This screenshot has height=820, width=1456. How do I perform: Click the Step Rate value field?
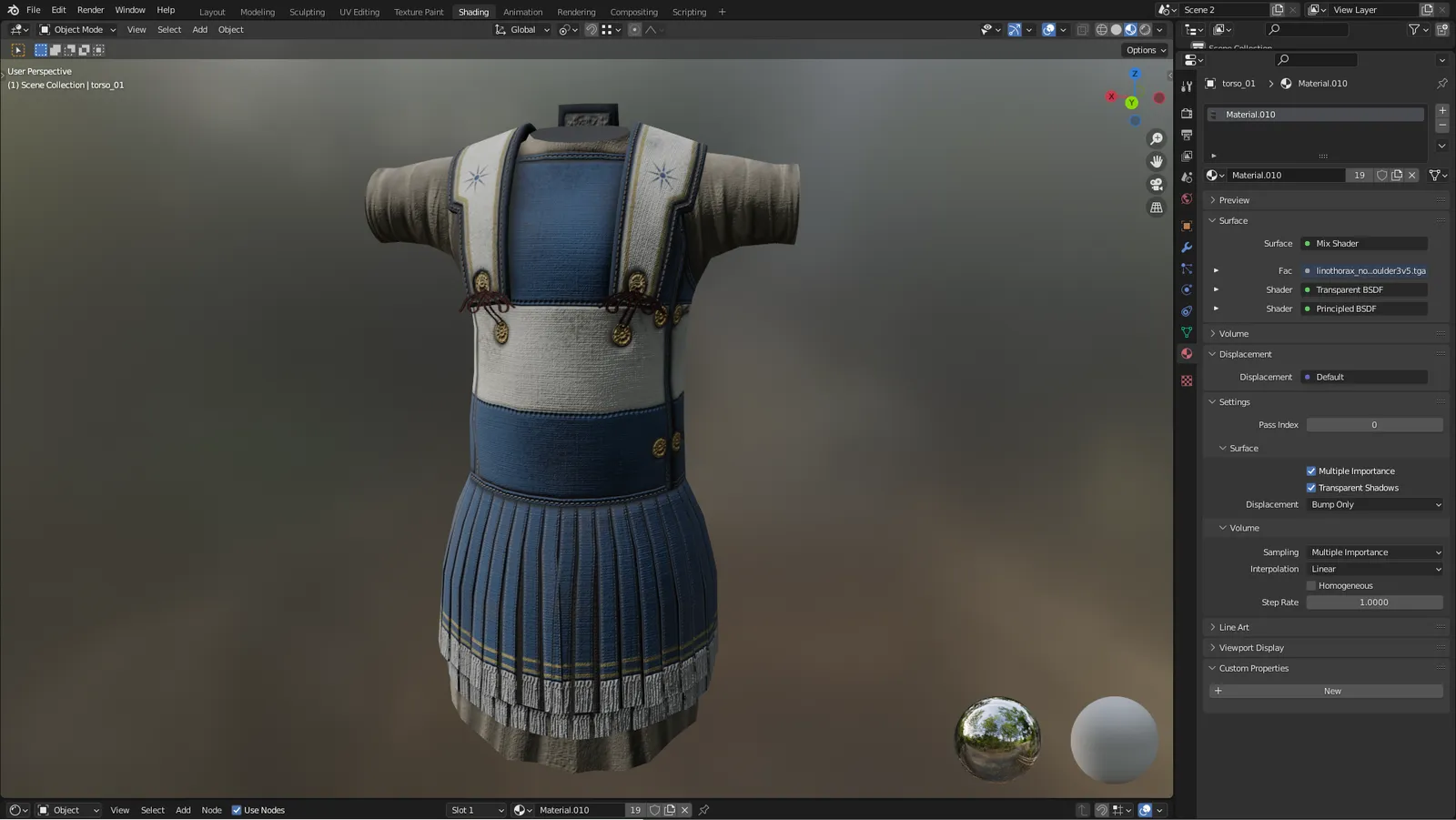[x=1375, y=602]
